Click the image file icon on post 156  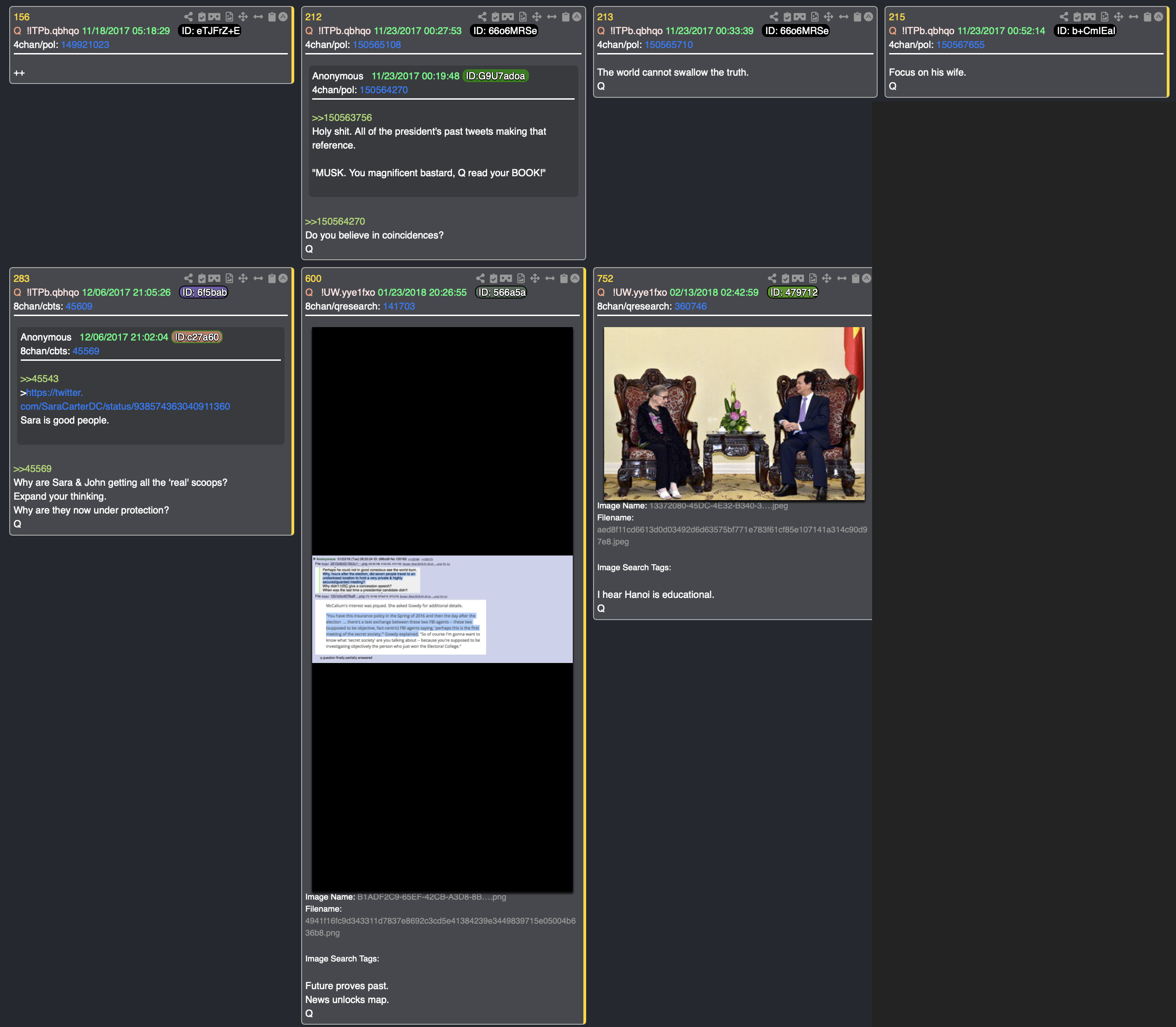(x=229, y=17)
